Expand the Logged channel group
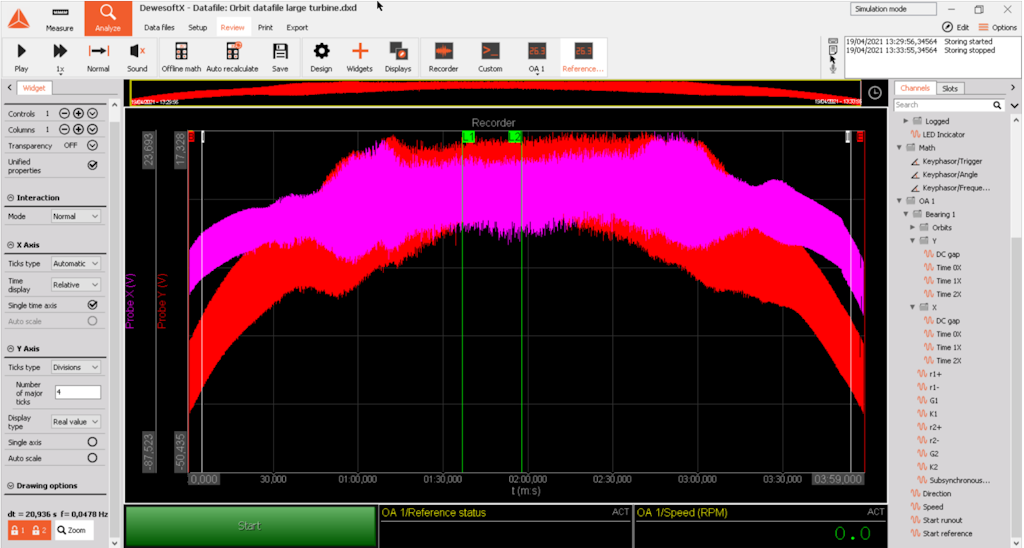 click(x=906, y=121)
